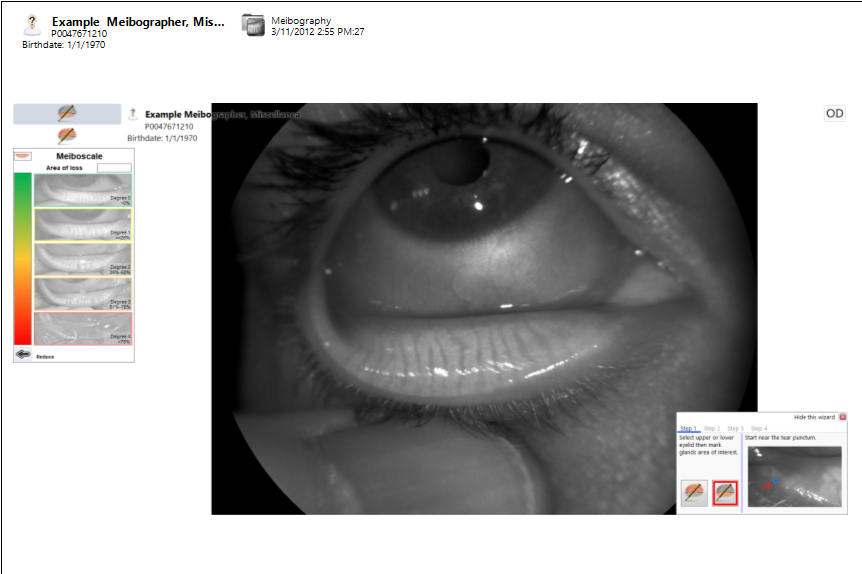Click the Reduce arrow icon in Meiboscale
The image size is (862, 574).
[x=24, y=355]
